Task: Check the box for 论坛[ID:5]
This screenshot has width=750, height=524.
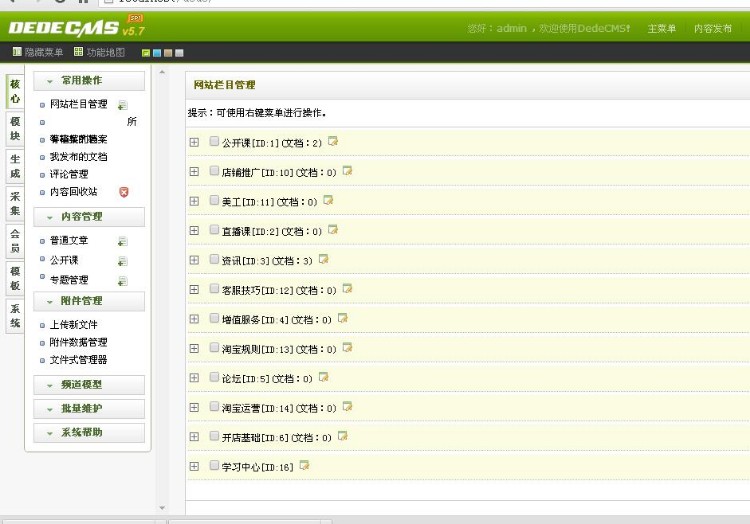Action: coord(214,377)
